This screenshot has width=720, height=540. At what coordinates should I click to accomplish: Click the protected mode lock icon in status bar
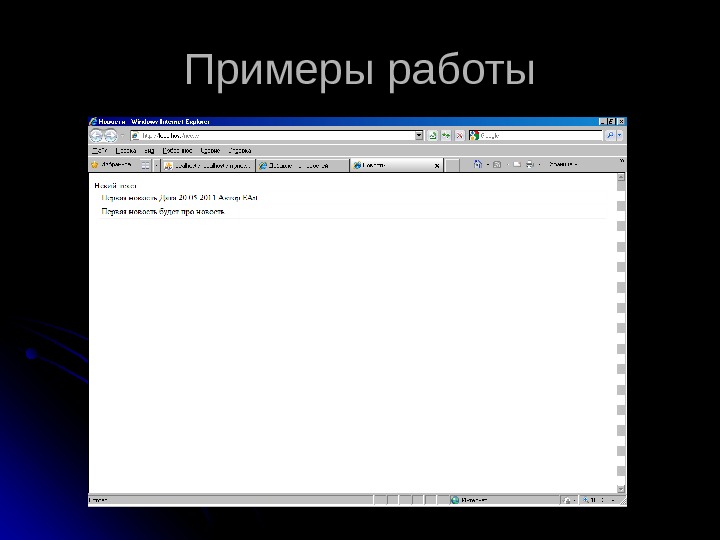[568, 500]
